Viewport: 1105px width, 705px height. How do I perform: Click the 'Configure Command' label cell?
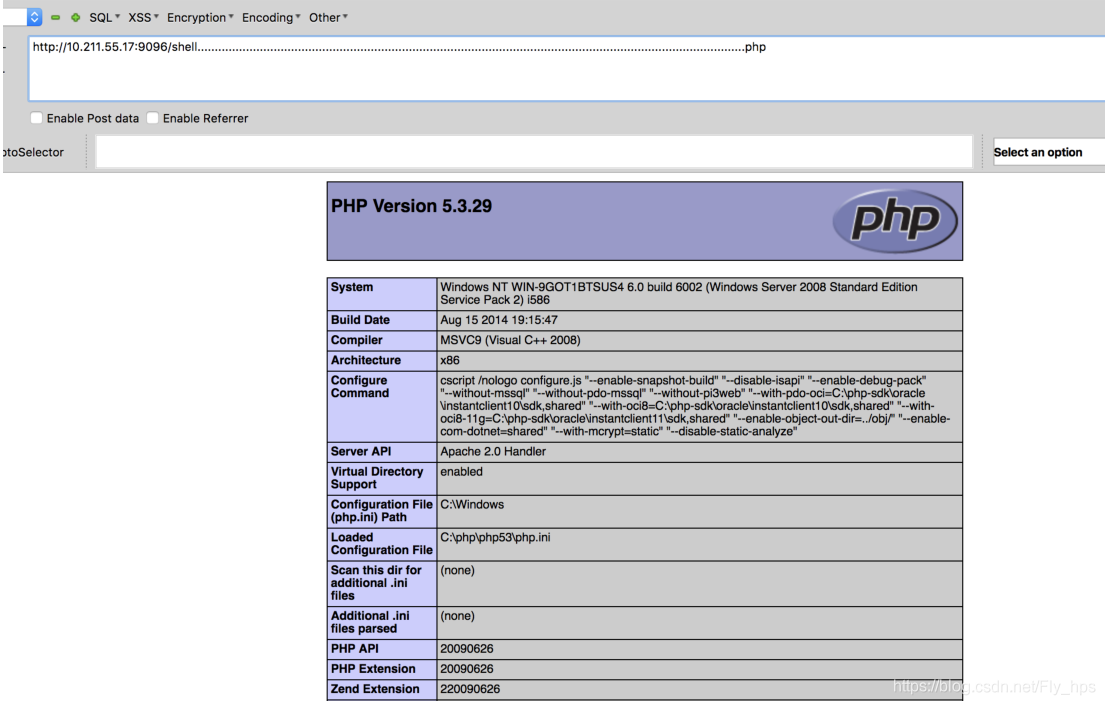(382, 407)
